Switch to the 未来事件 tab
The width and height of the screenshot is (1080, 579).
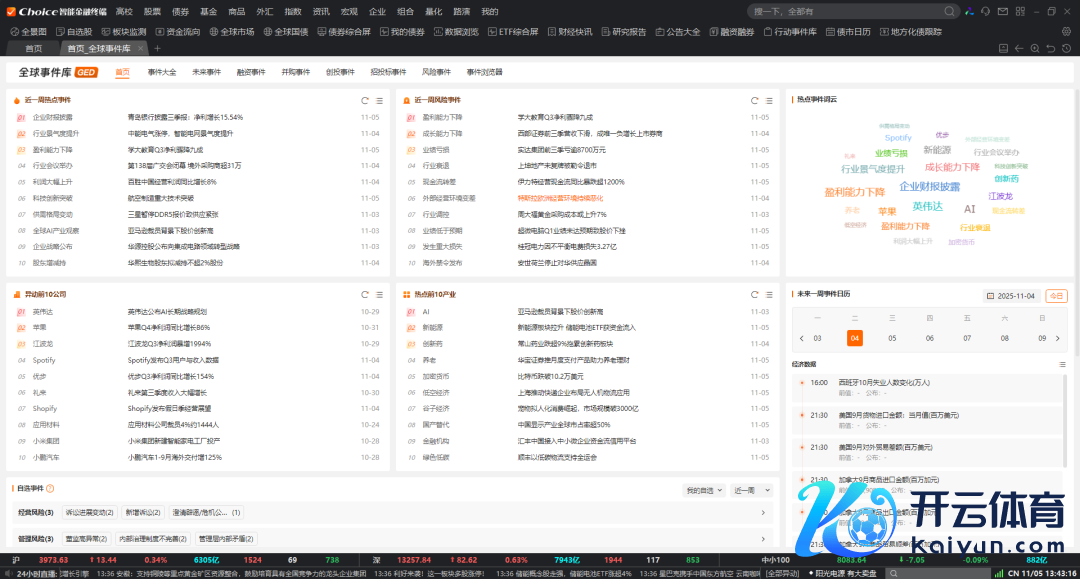[x=206, y=72]
